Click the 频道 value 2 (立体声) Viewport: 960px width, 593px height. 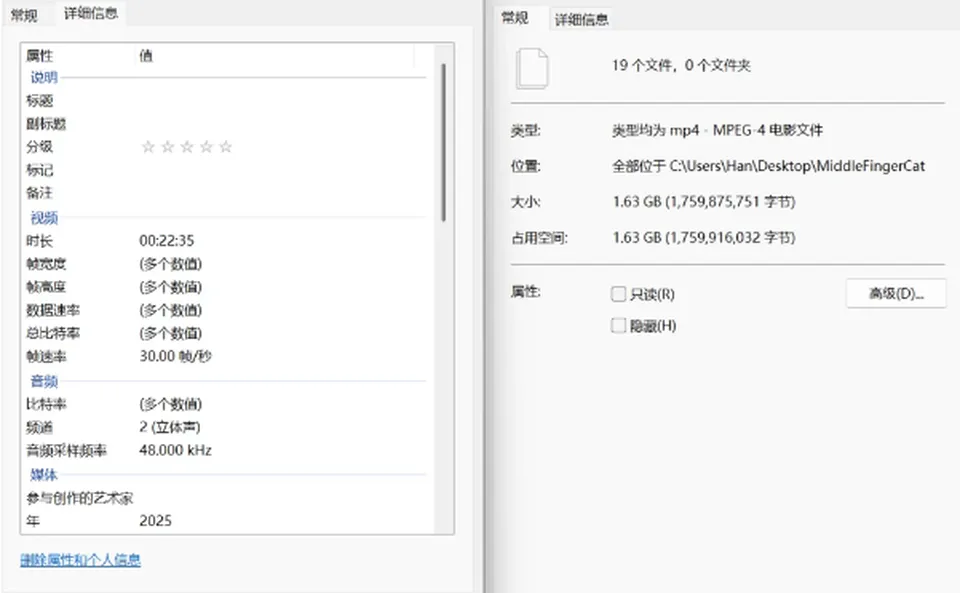point(170,427)
